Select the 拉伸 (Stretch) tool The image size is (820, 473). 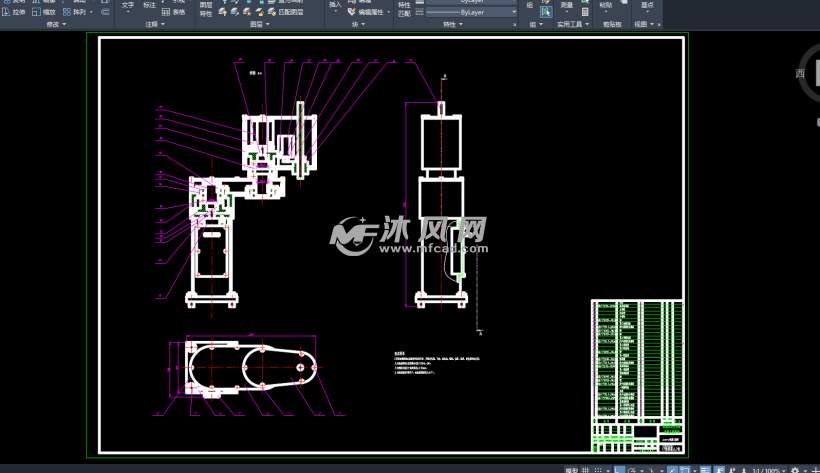(x=14, y=12)
